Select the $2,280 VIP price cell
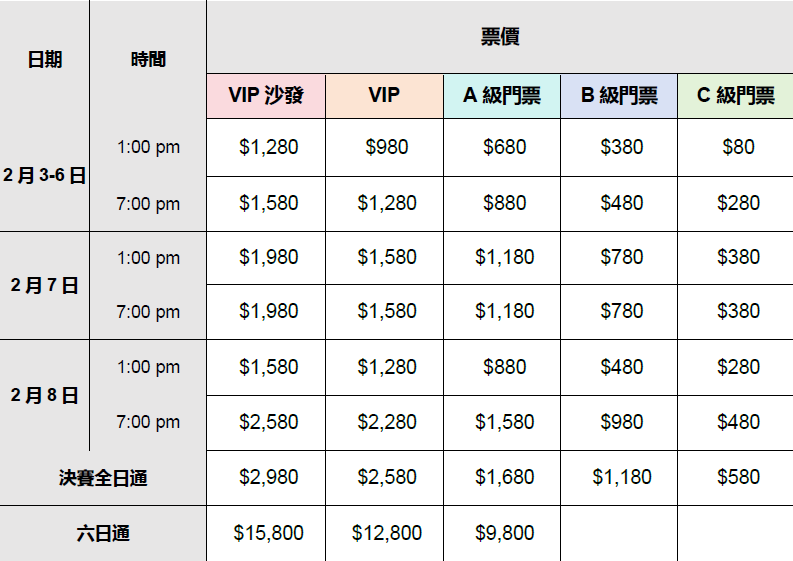793x561 pixels. (x=386, y=422)
